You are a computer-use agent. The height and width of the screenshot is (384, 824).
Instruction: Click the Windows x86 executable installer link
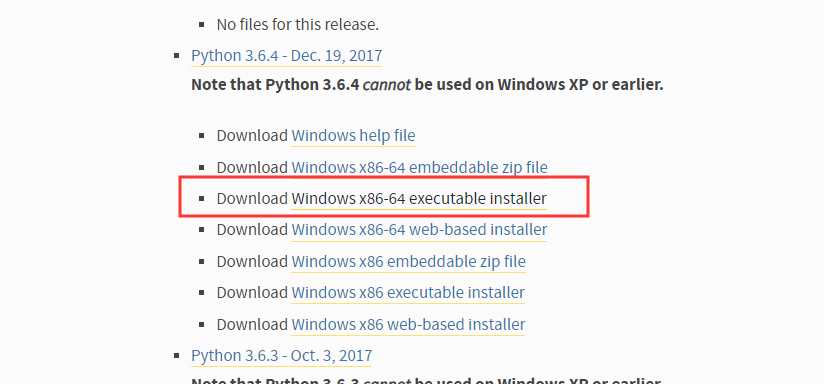tap(408, 292)
